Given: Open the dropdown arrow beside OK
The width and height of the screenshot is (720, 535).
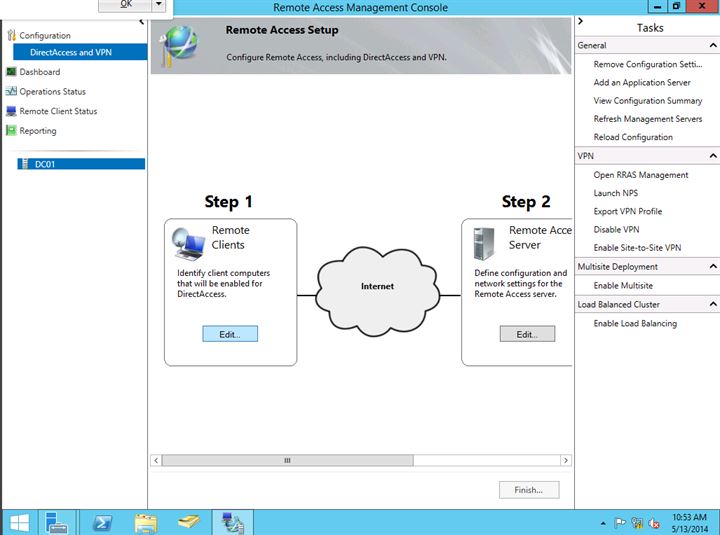Looking at the screenshot, I should coord(158,5).
